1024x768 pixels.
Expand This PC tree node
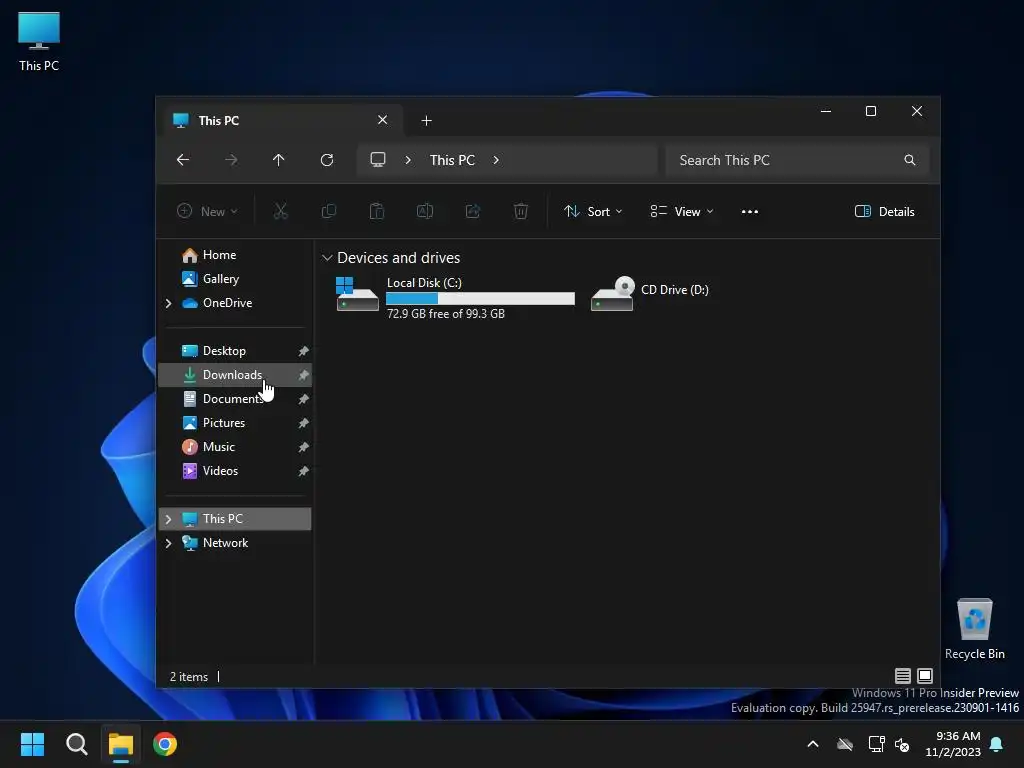168,519
